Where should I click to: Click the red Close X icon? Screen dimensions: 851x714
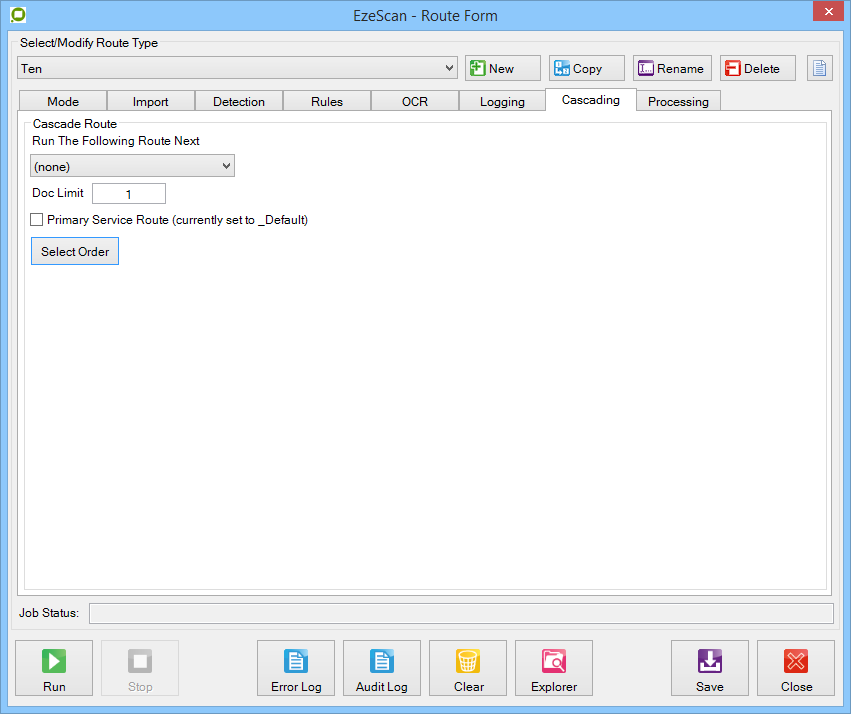point(796,661)
